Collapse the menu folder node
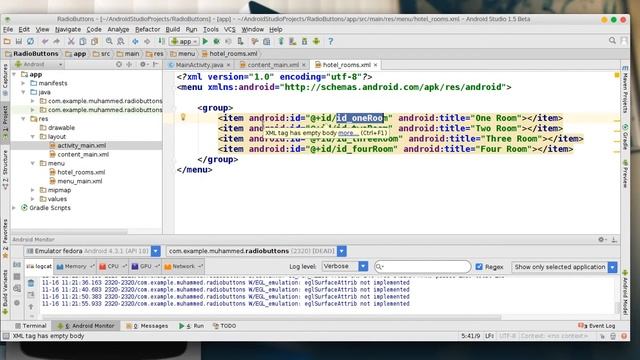This screenshot has width=640, height=360. [x=33, y=163]
